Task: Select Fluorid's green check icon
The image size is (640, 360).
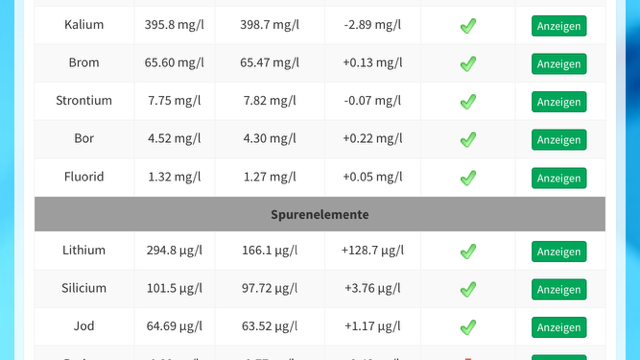Action: click(x=468, y=178)
